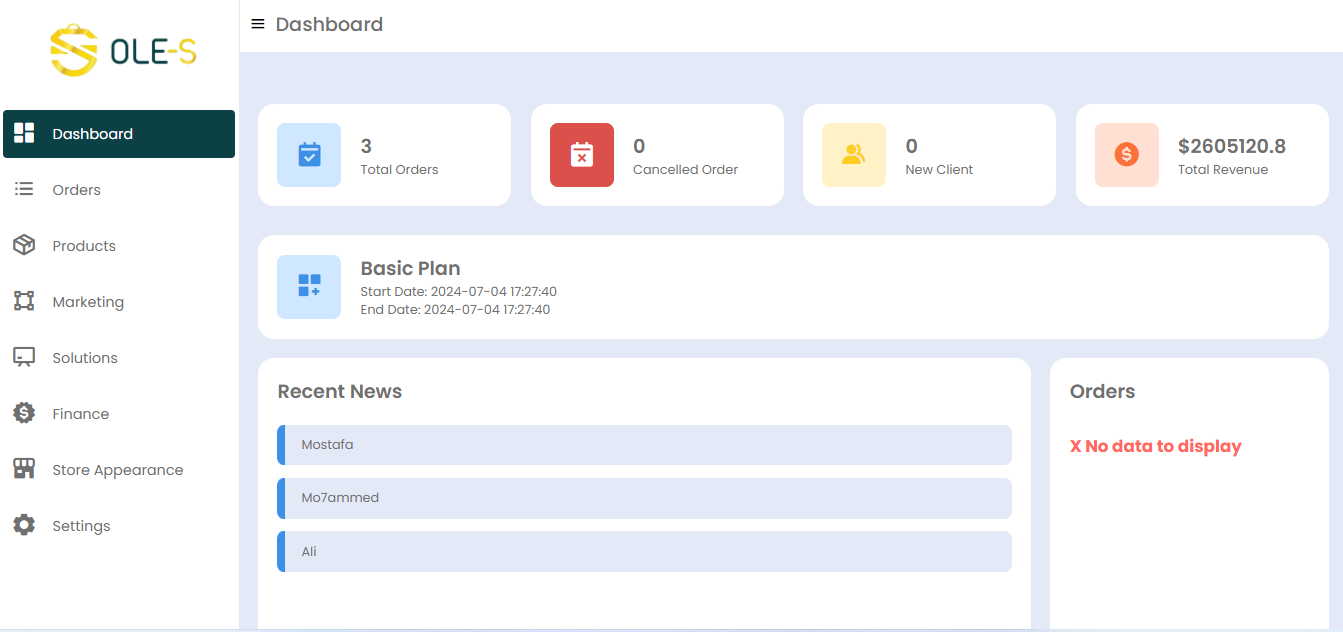The width and height of the screenshot is (1343, 632).
Task: Go to the Solutions menu entry
Action: pyautogui.click(x=85, y=358)
